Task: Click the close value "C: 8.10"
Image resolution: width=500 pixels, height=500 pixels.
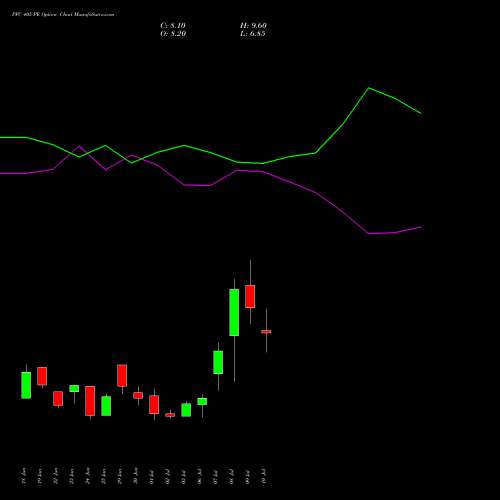Action: (173, 26)
